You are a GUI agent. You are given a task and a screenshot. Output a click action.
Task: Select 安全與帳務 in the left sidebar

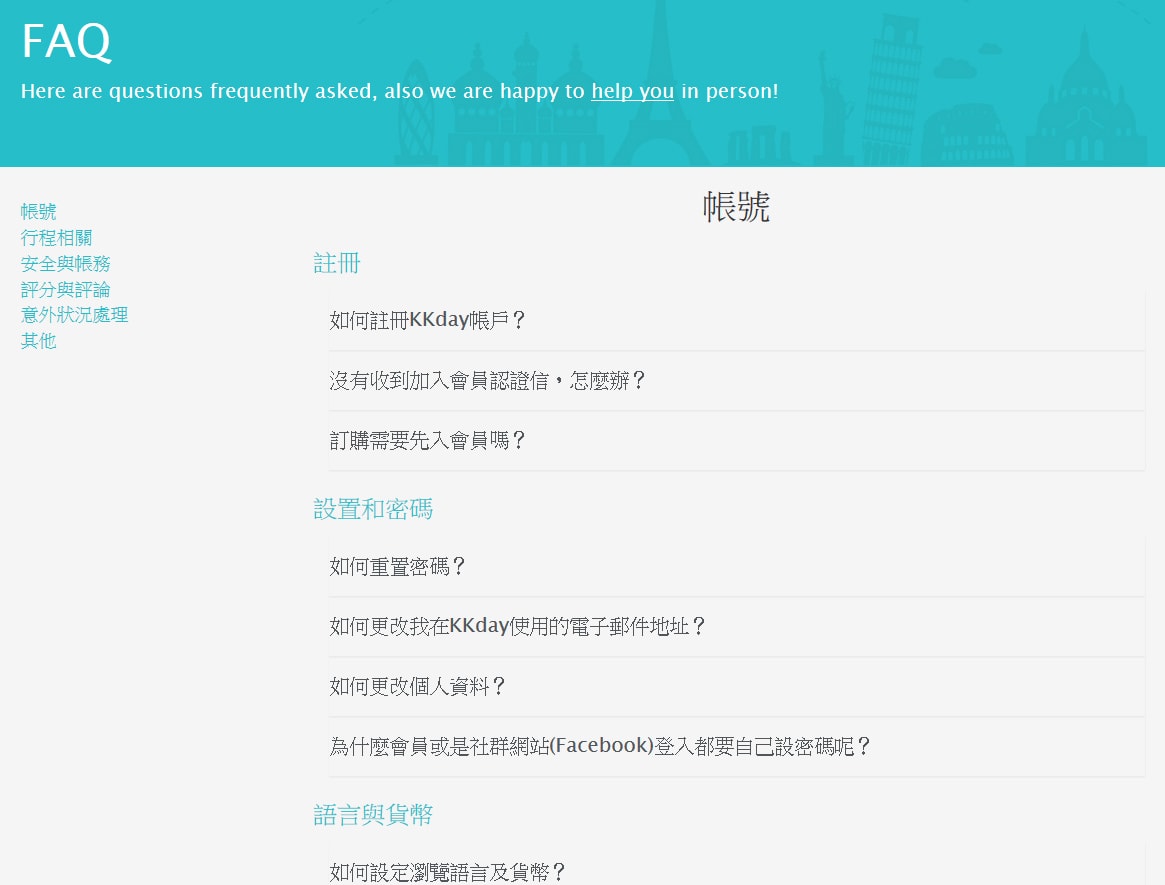[65, 264]
